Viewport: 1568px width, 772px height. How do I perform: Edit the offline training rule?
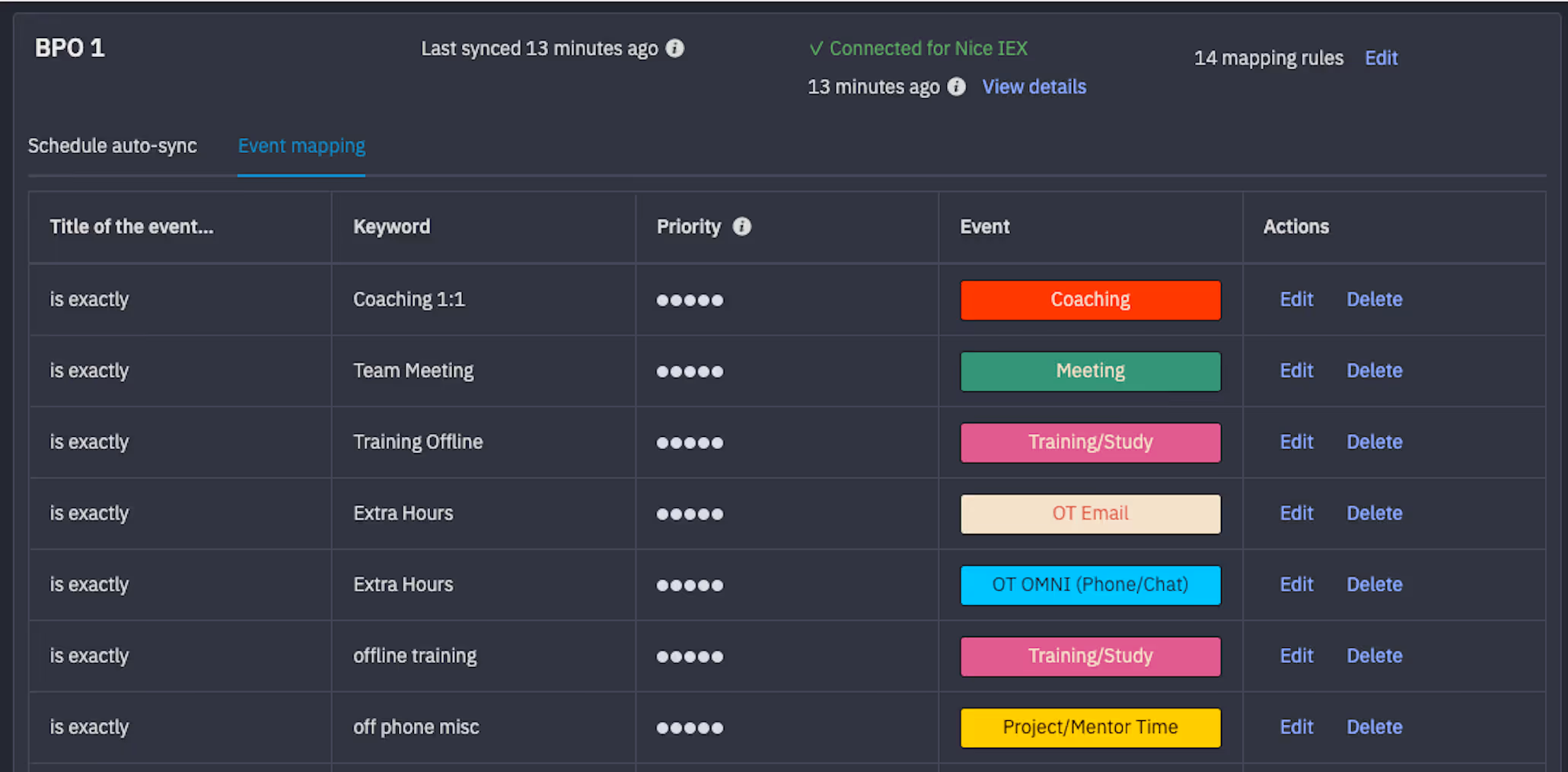[x=1297, y=656]
